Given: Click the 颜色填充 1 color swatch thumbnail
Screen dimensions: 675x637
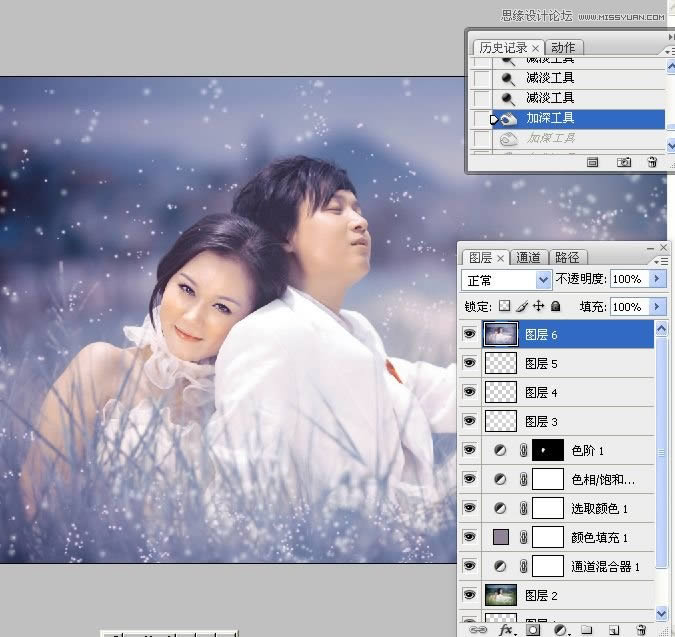Looking at the screenshot, I should click(501, 537).
